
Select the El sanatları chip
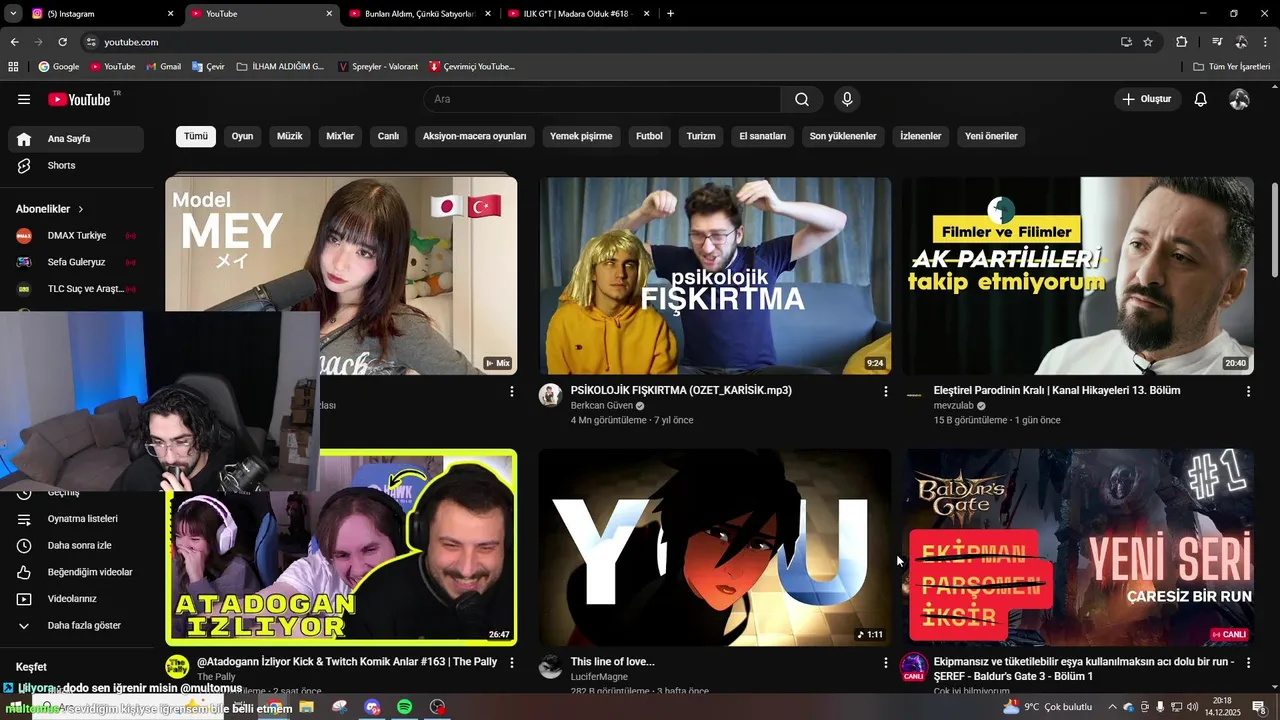click(763, 136)
